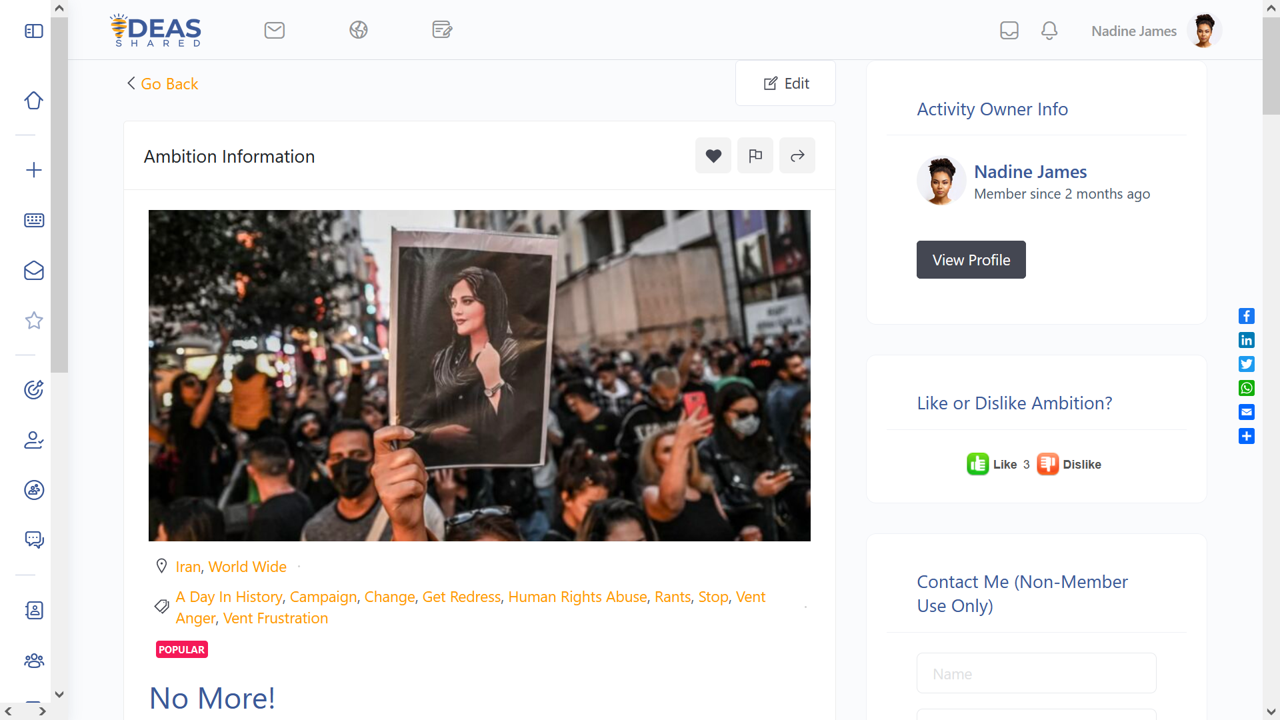Click the Name input field

coord(1036,674)
